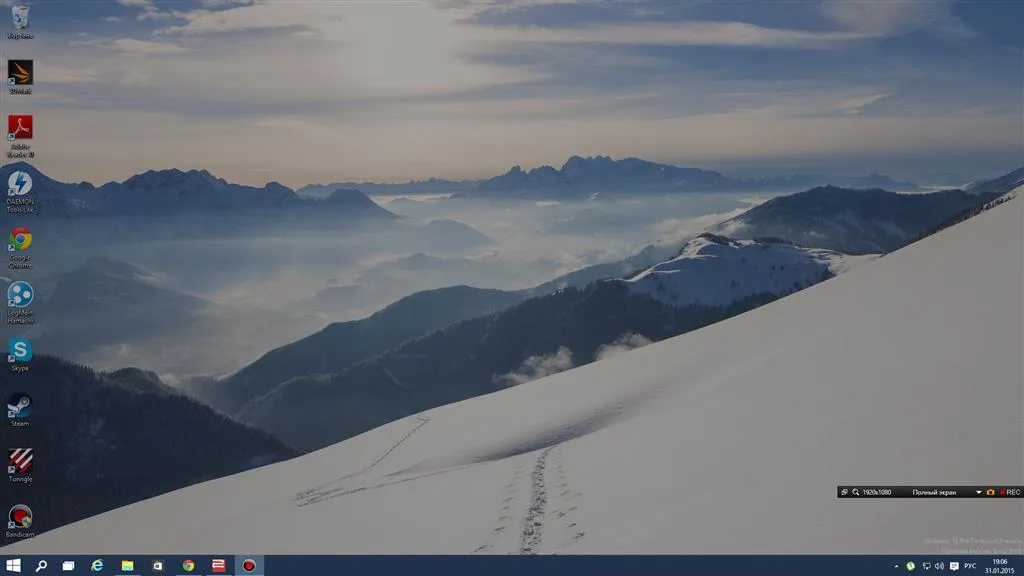The height and width of the screenshot is (576, 1024).
Task: Open File Explorer from the taskbar
Action: 127,566
